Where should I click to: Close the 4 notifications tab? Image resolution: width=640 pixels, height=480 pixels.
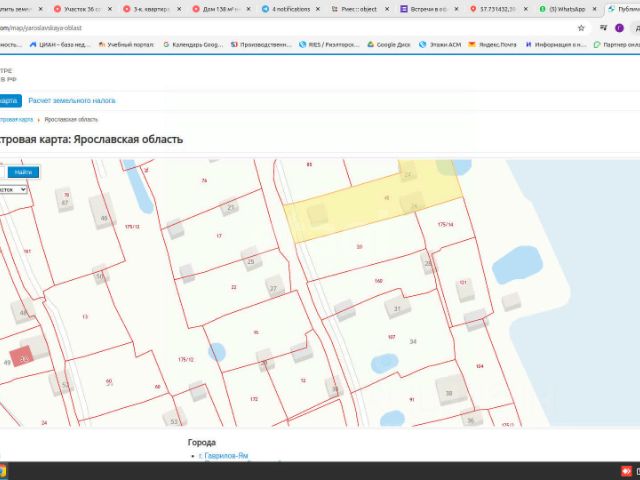coord(318,9)
